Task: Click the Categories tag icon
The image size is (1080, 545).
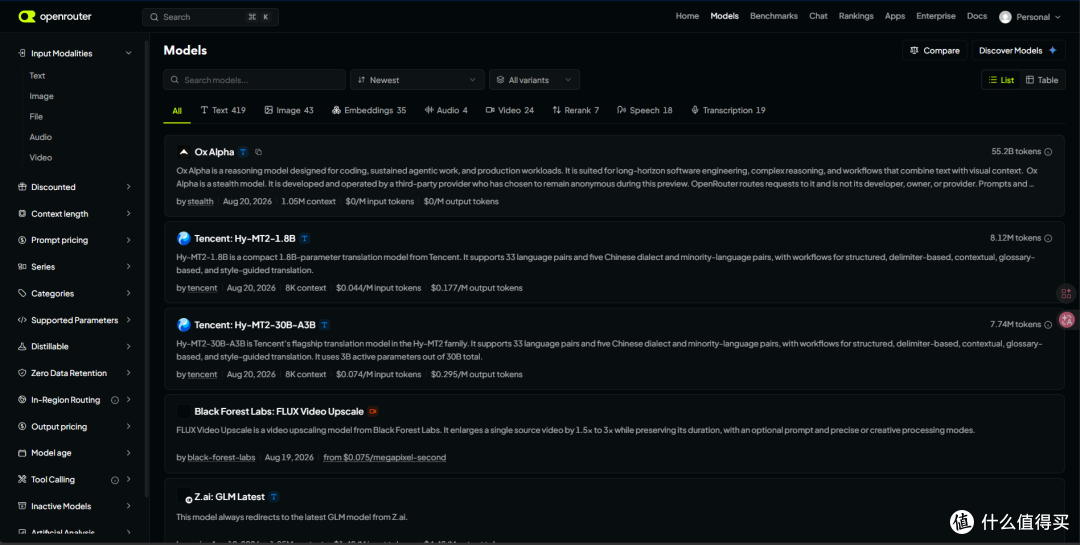Action: 22,294
